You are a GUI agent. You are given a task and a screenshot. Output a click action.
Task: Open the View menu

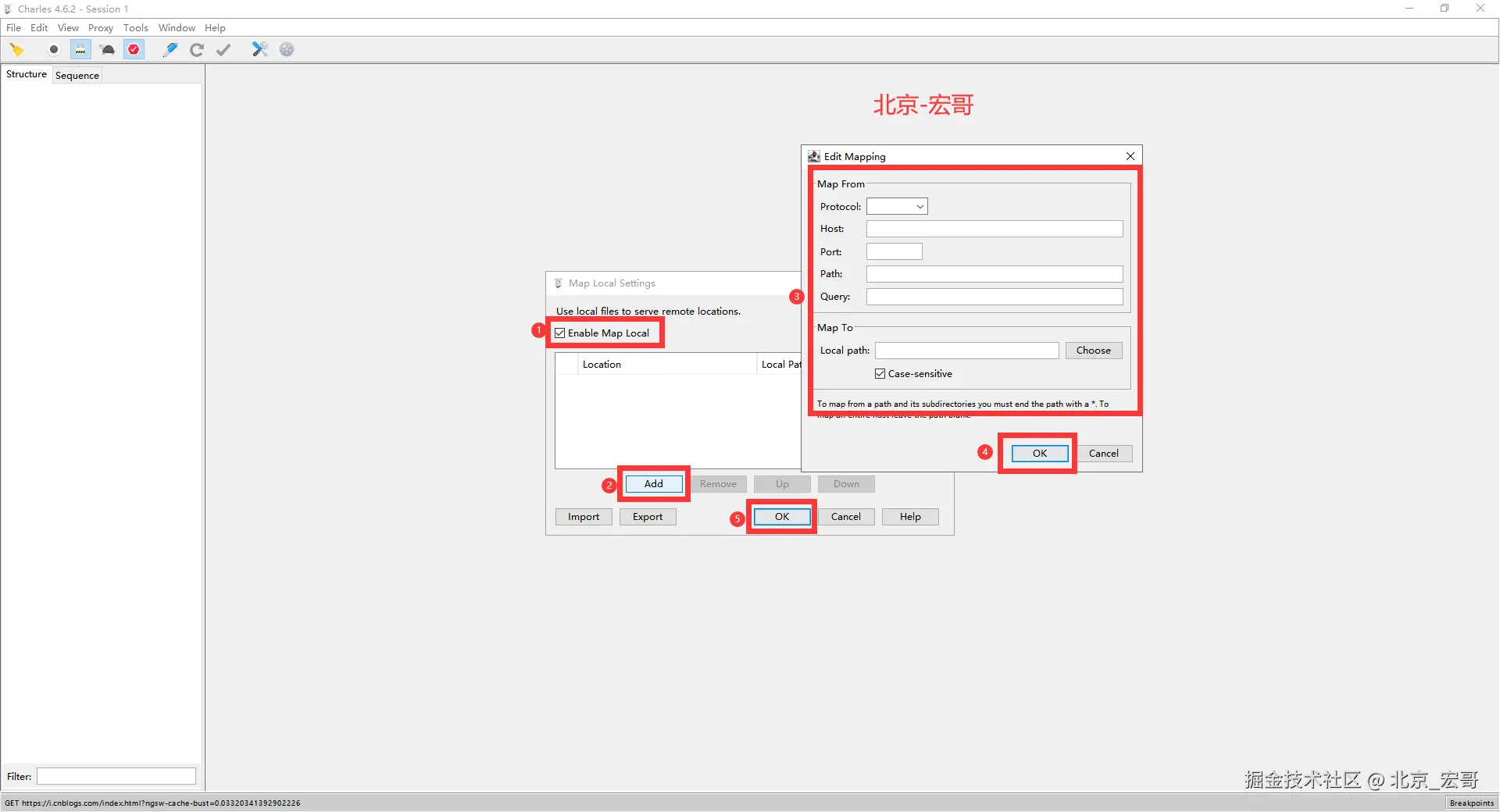click(x=69, y=28)
